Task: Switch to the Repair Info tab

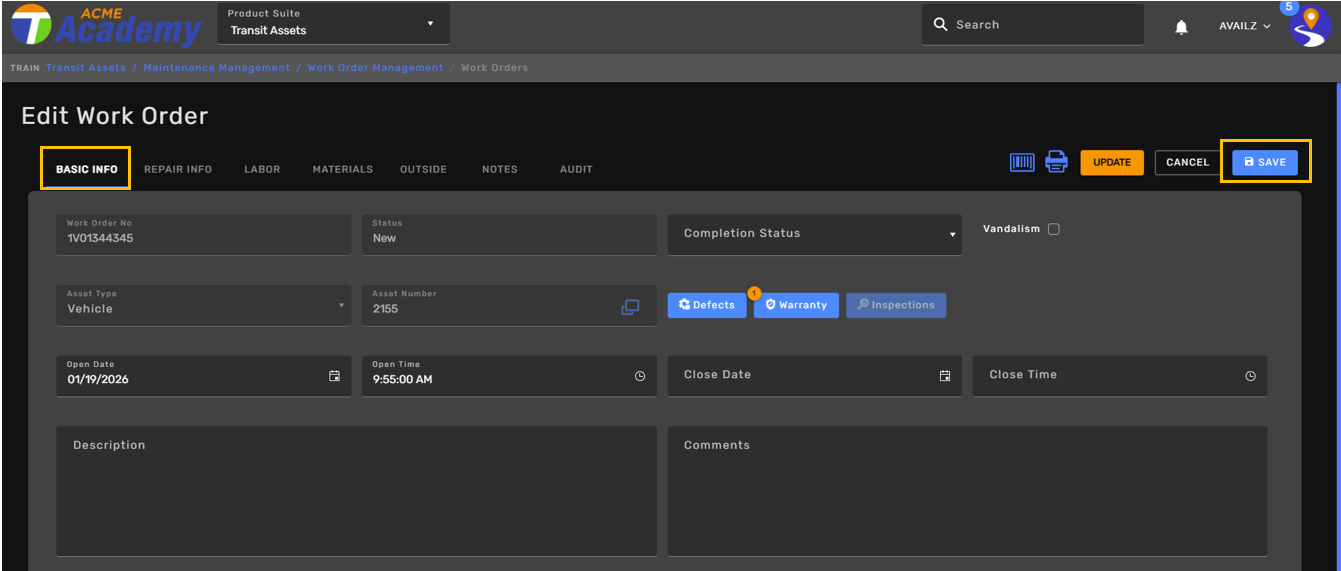Action: 178,169
